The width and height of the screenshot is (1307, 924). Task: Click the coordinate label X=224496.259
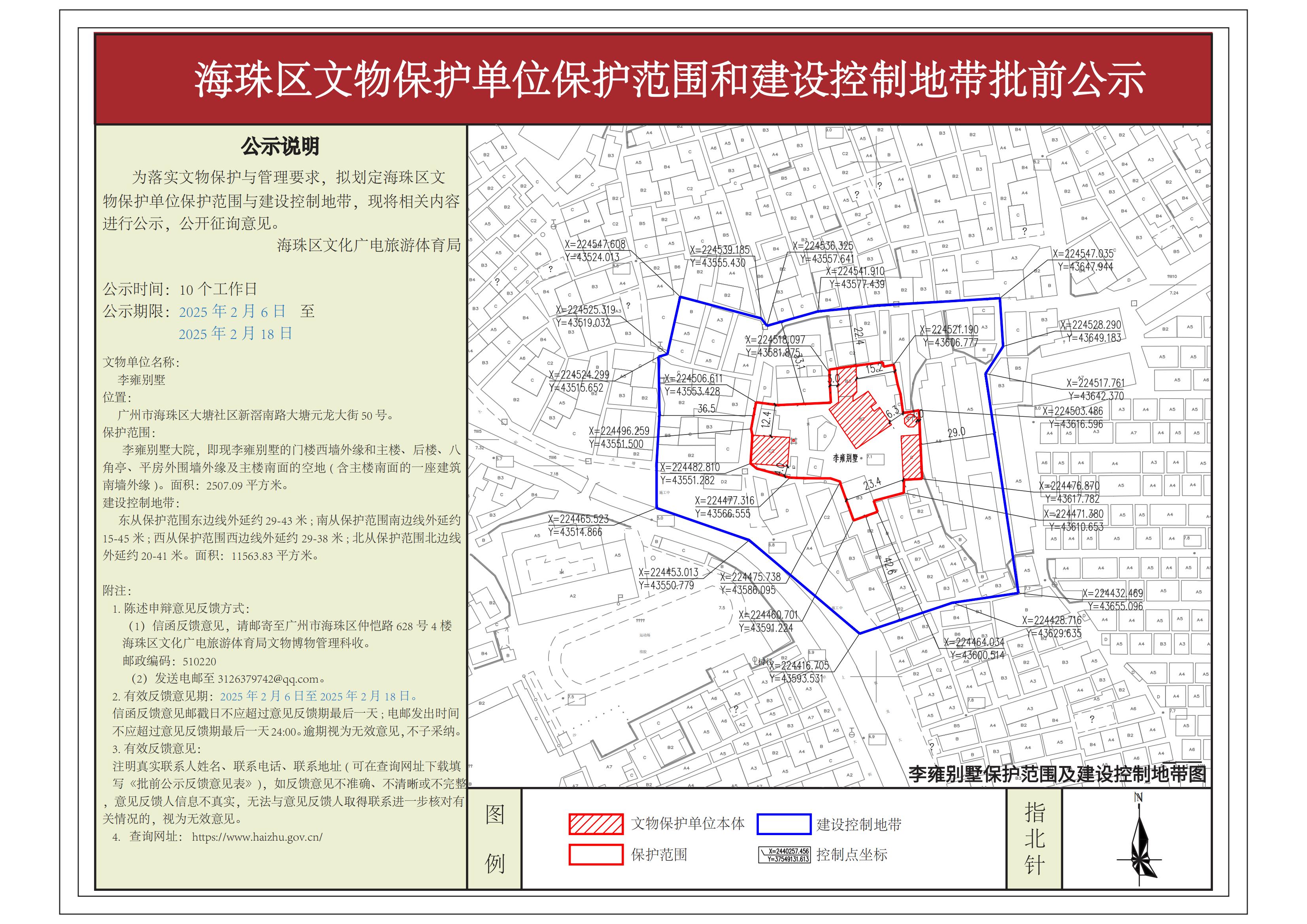click(619, 431)
